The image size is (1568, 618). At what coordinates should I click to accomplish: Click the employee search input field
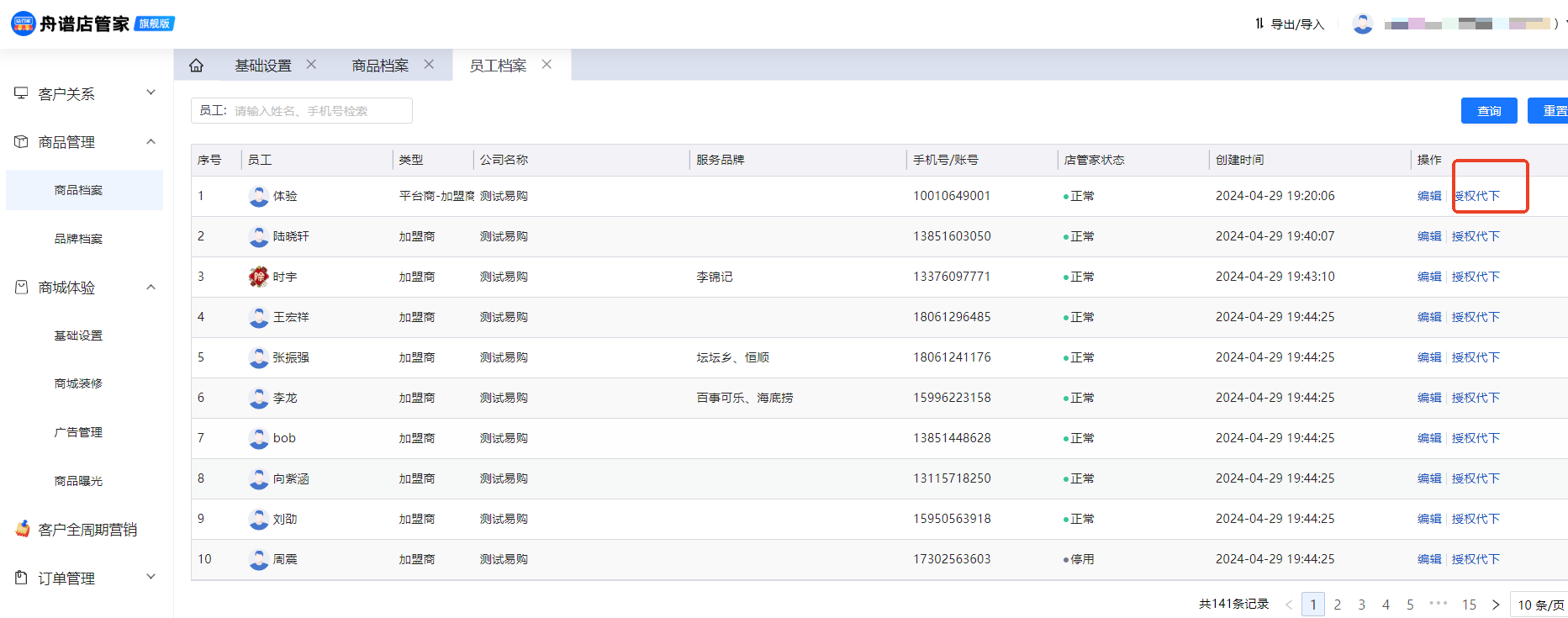pos(319,111)
